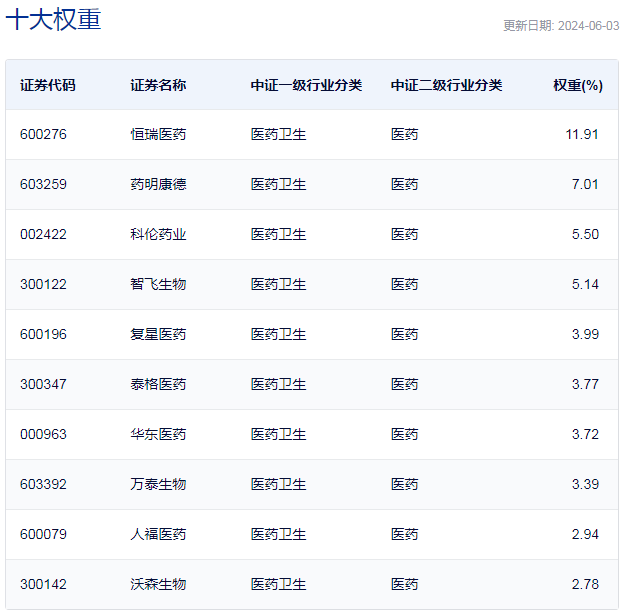This screenshot has height=616, width=624.
Task: Click weight value 7.01
Action: click(585, 185)
